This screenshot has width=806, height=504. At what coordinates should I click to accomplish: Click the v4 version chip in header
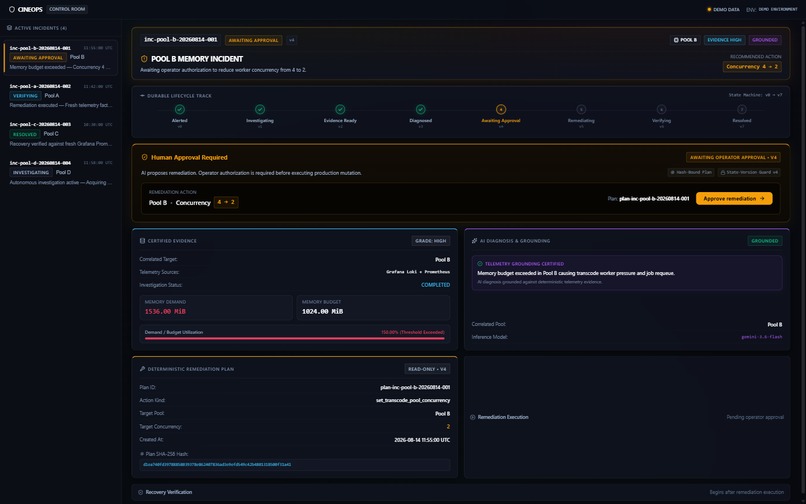[291, 40]
